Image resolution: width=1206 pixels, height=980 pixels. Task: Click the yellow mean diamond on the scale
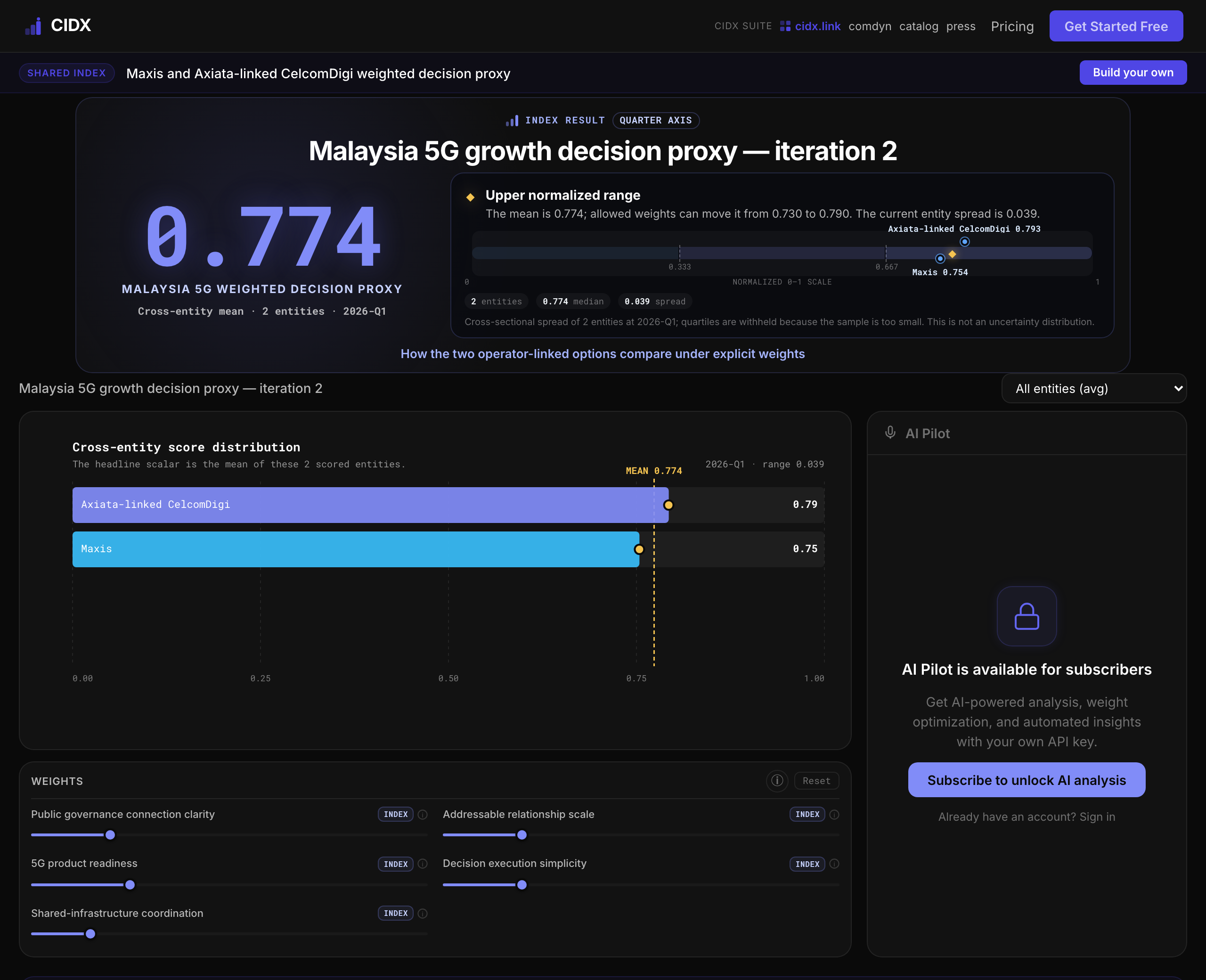coord(952,254)
